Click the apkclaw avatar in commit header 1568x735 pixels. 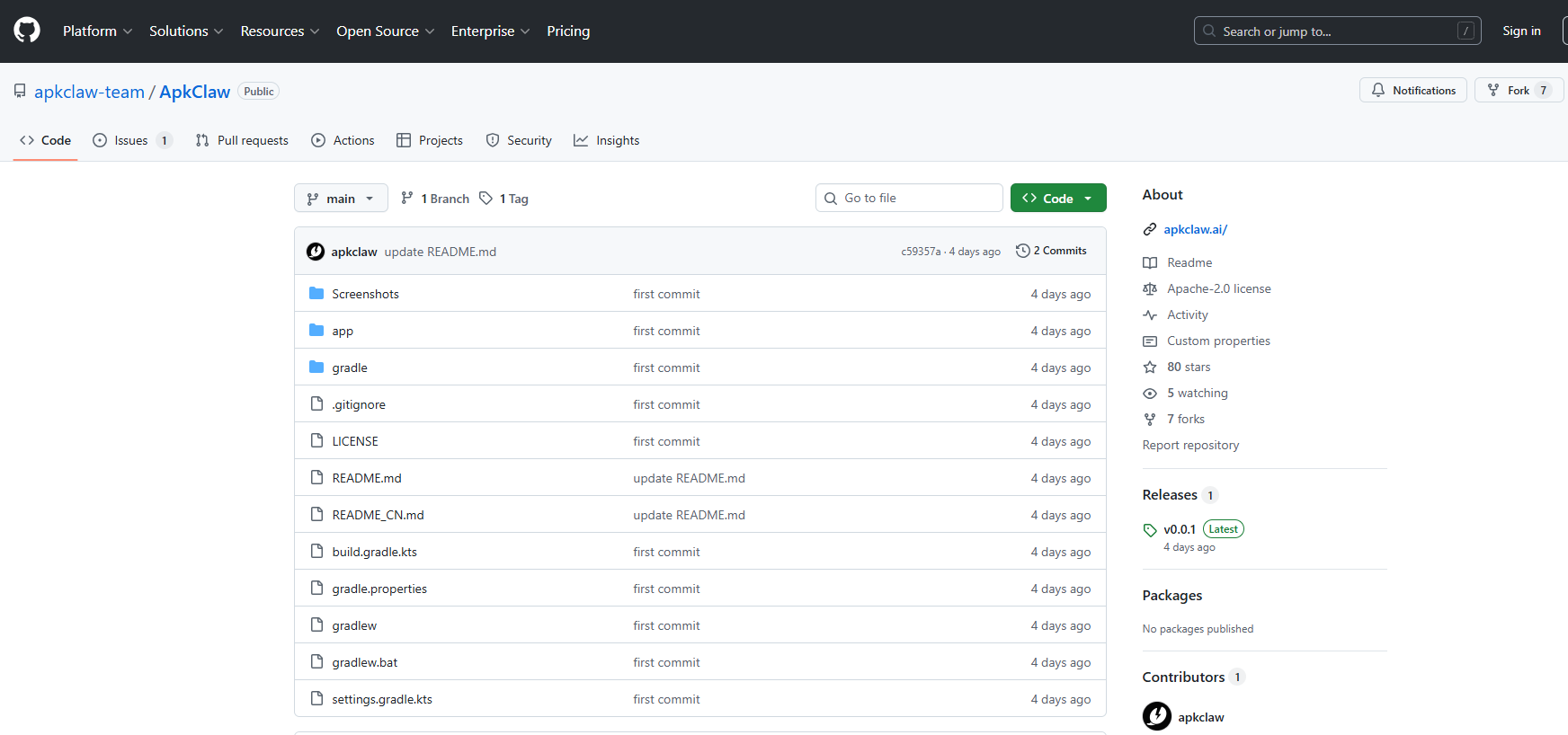point(316,252)
